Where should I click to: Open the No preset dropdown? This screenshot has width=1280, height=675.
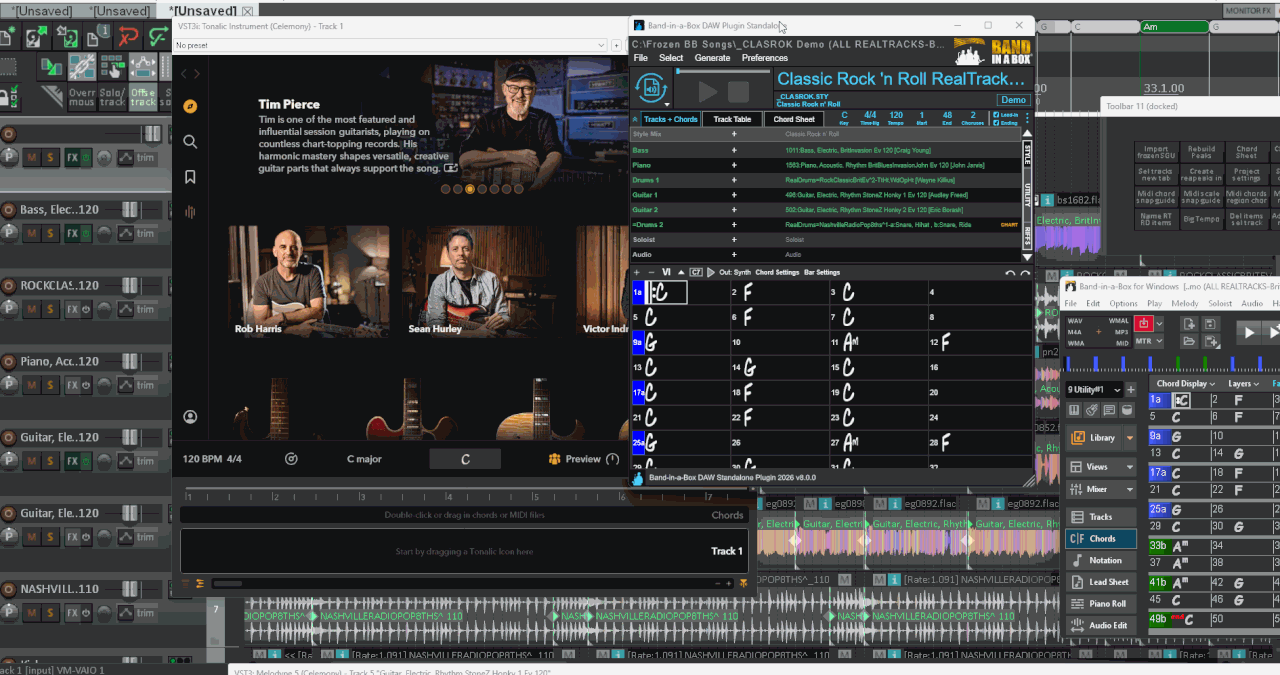391,45
